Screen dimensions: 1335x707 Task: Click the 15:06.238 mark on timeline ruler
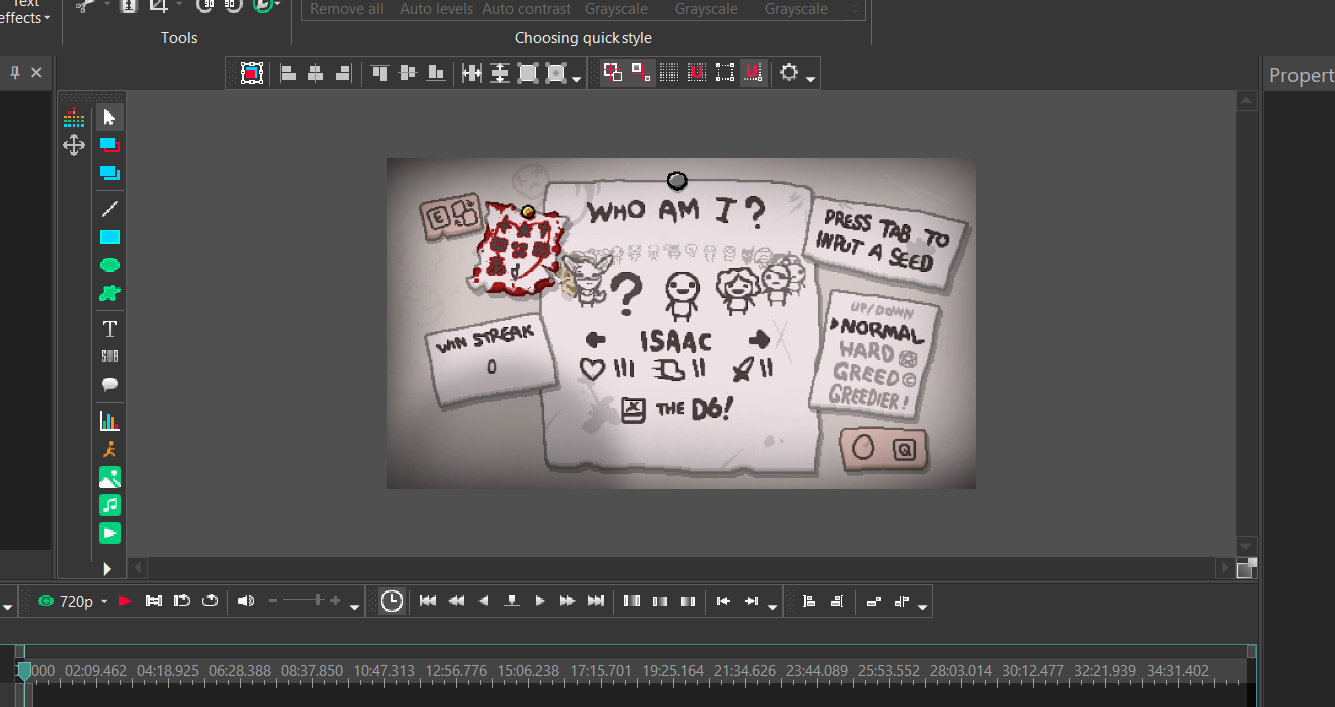pyautogui.click(x=526, y=671)
